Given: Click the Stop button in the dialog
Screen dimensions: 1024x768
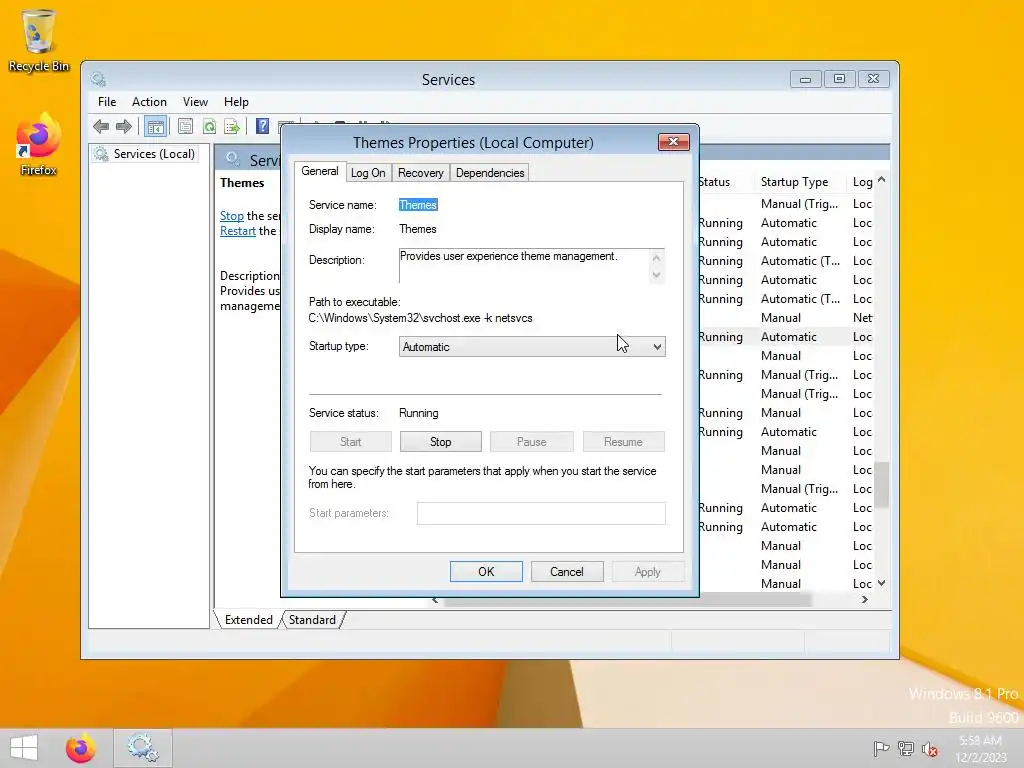Looking at the screenshot, I should coord(441,442).
